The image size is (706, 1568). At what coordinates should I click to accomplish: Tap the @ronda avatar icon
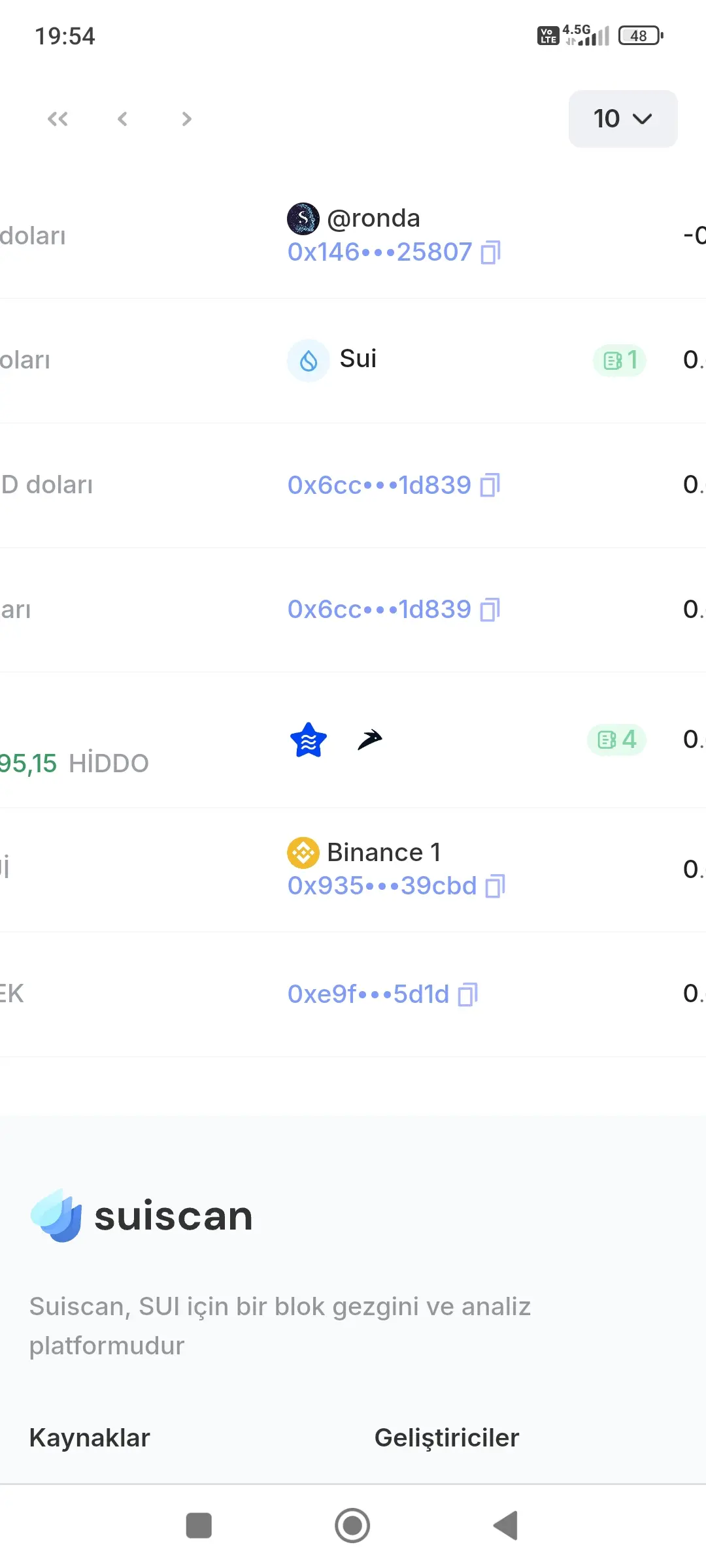[303, 218]
